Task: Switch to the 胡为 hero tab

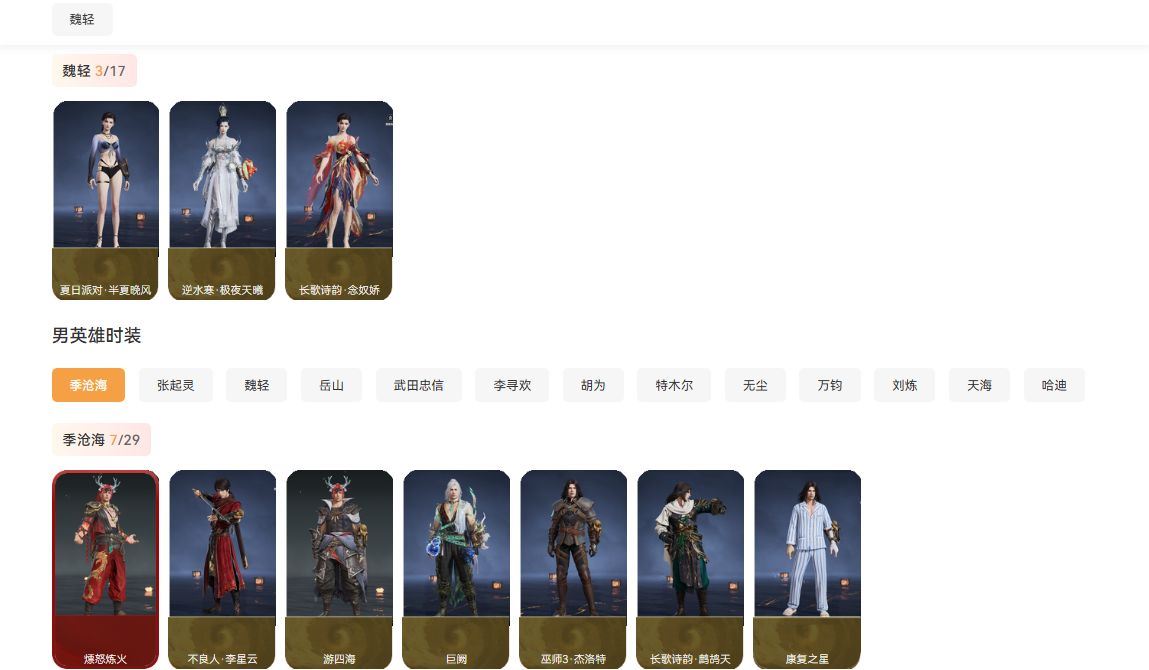Action: tap(593, 385)
